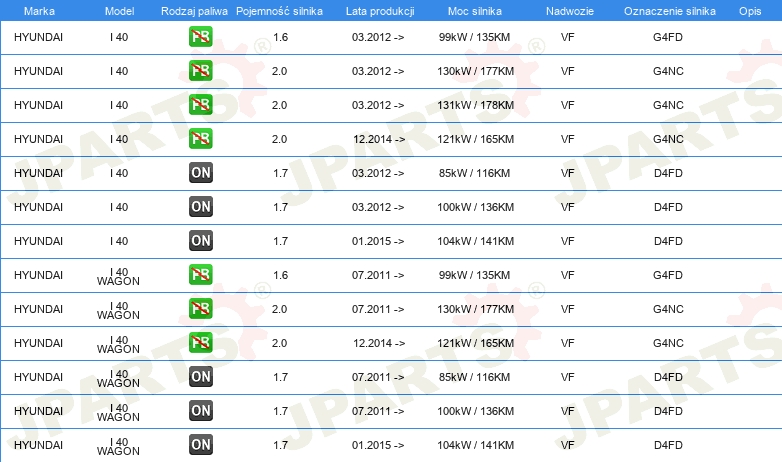Click PB fuel icon in I 40 WAGON 130kW / 177KM row
This screenshot has width=782, height=462.
200,309
